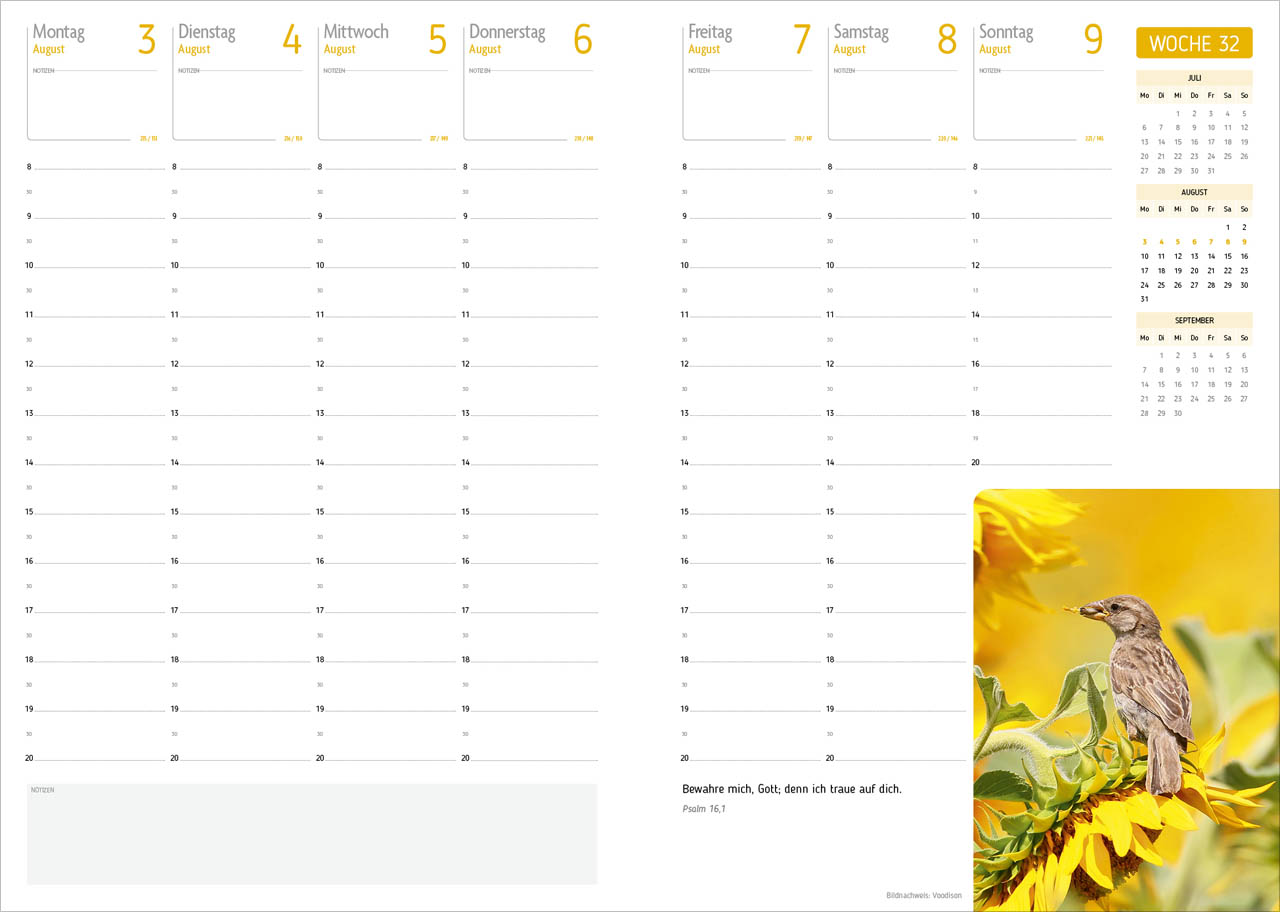The height and width of the screenshot is (912, 1280).
Task: Select the Montag 3 August day header
Action: (93, 39)
